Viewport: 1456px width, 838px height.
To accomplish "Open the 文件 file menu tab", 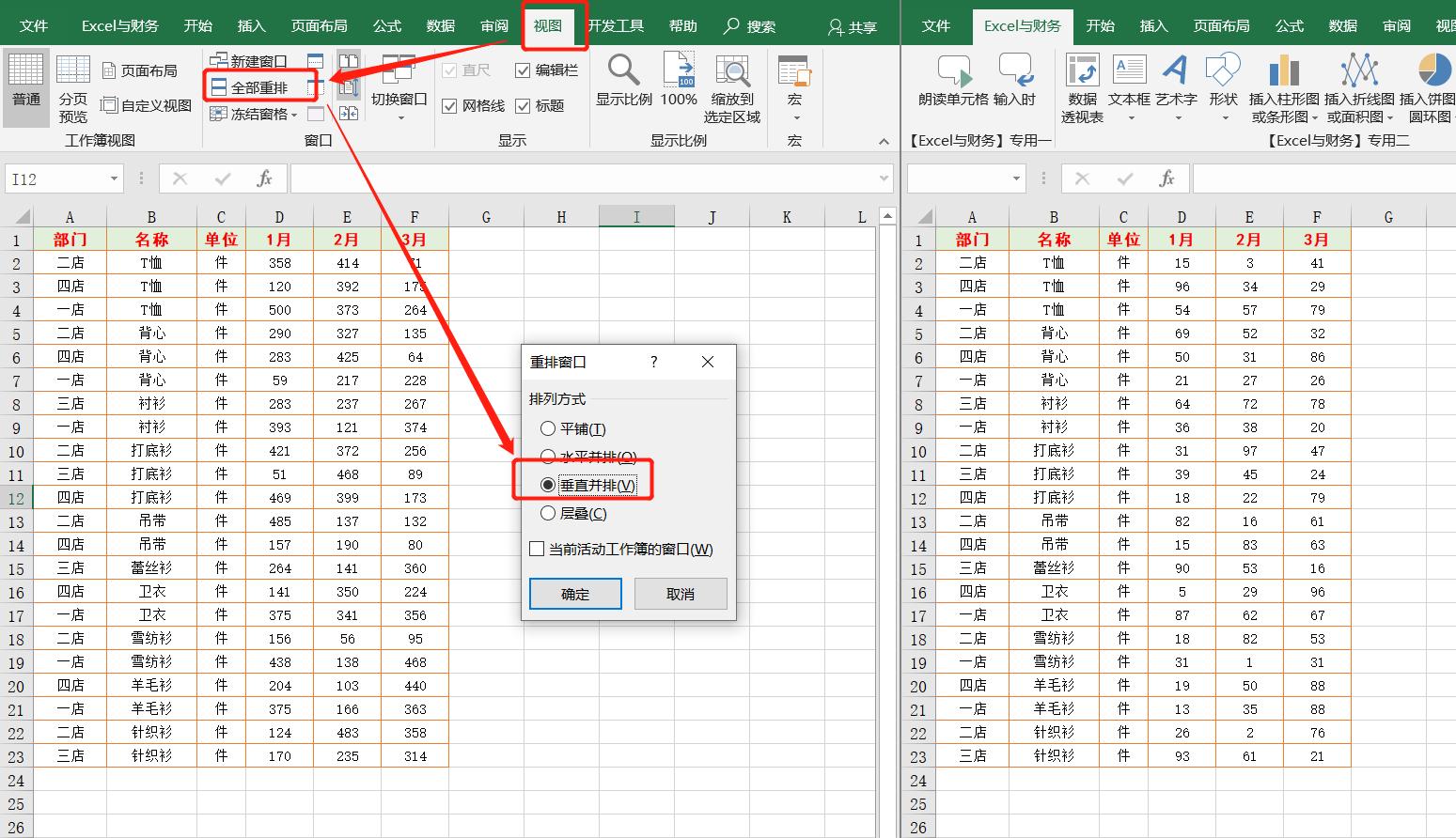I will point(34,25).
